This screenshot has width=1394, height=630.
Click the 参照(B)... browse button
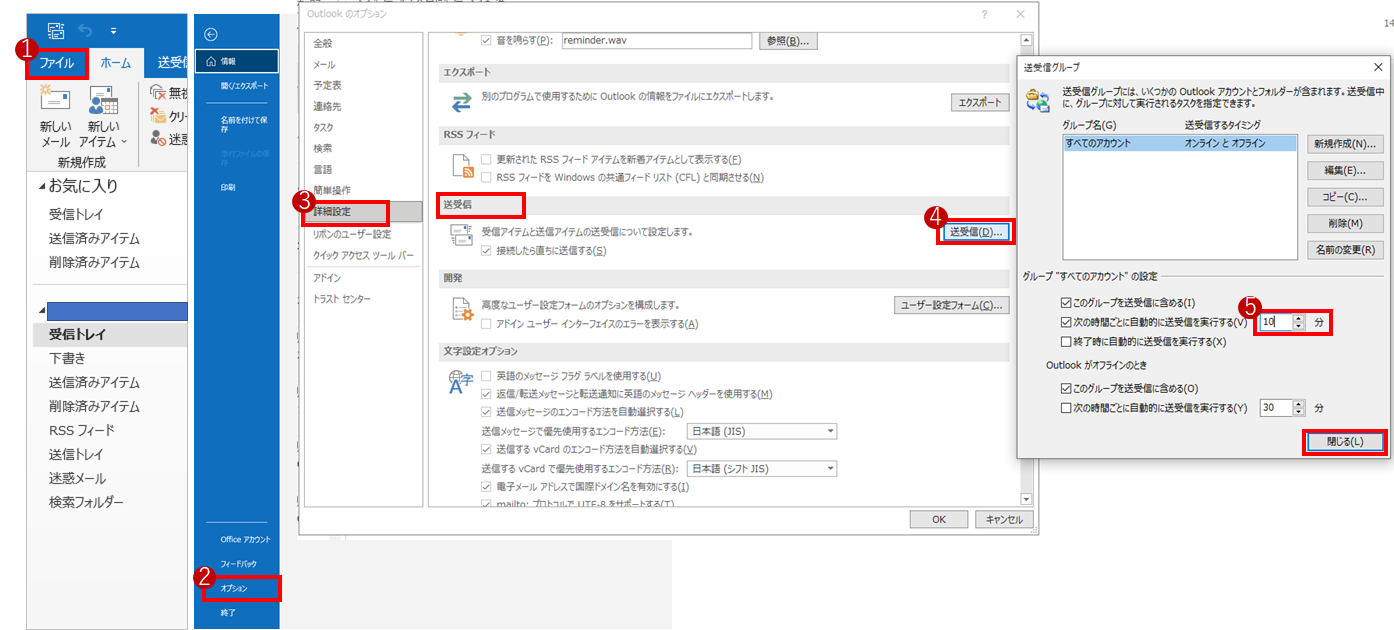coord(788,41)
